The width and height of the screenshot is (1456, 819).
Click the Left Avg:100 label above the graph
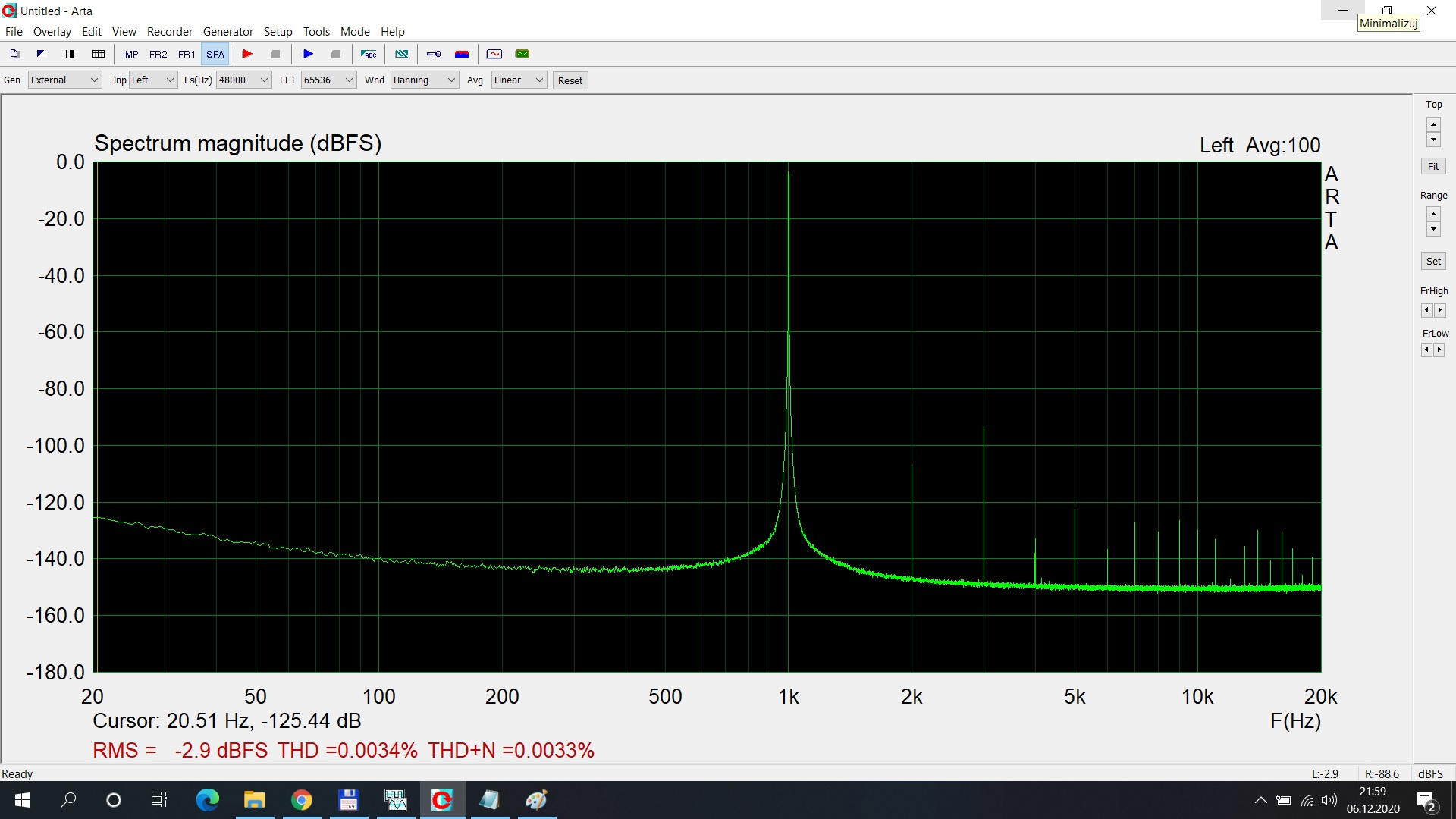pos(1260,146)
